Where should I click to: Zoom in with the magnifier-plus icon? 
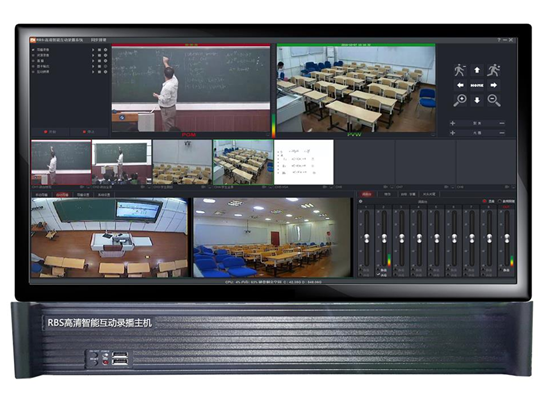(x=460, y=100)
